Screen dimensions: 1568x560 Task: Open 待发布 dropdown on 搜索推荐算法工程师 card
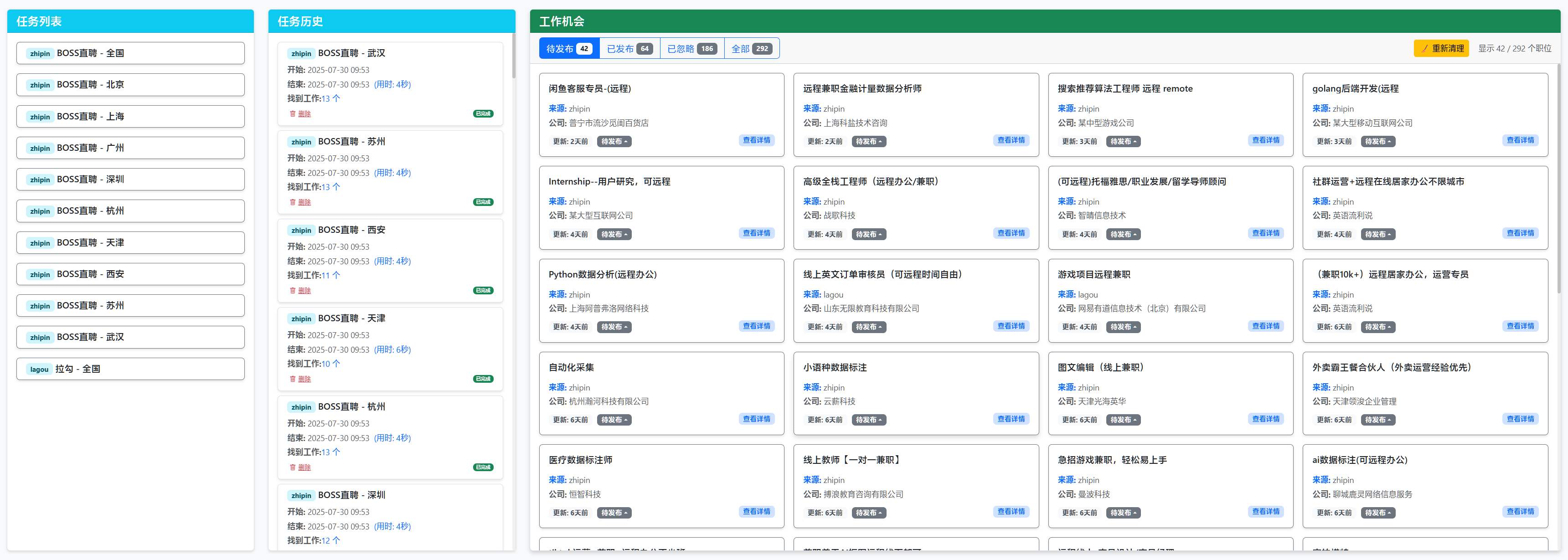1123,141
